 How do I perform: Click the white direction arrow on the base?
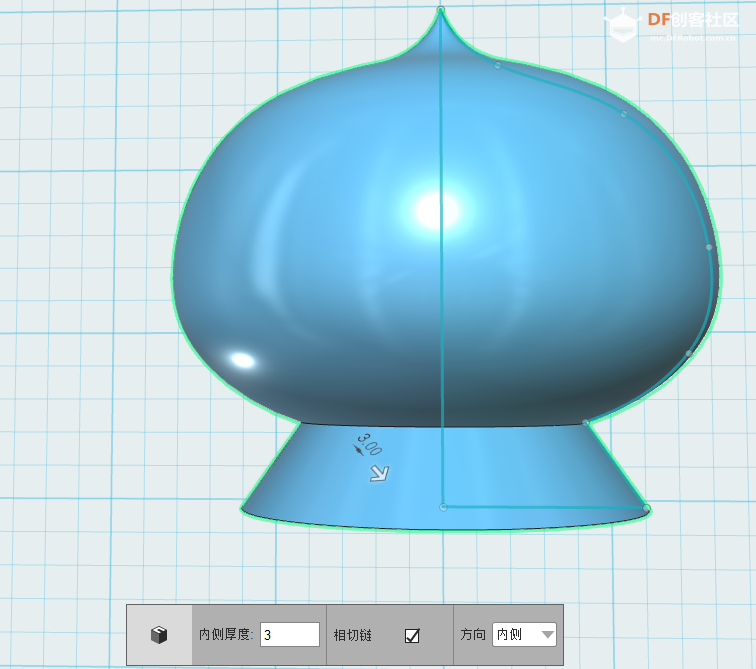(379, 473)
